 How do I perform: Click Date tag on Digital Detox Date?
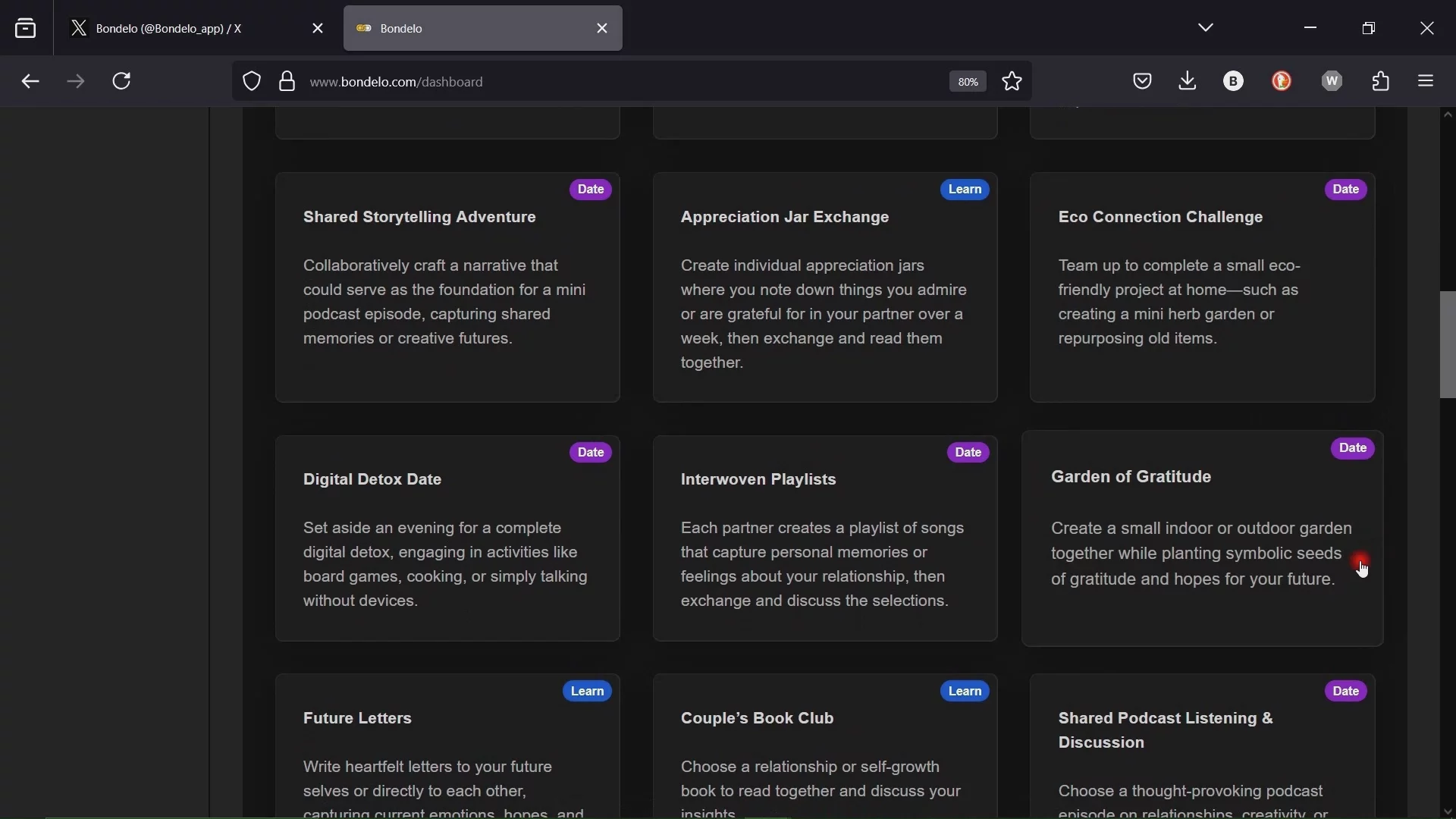(x=591, y=453)
